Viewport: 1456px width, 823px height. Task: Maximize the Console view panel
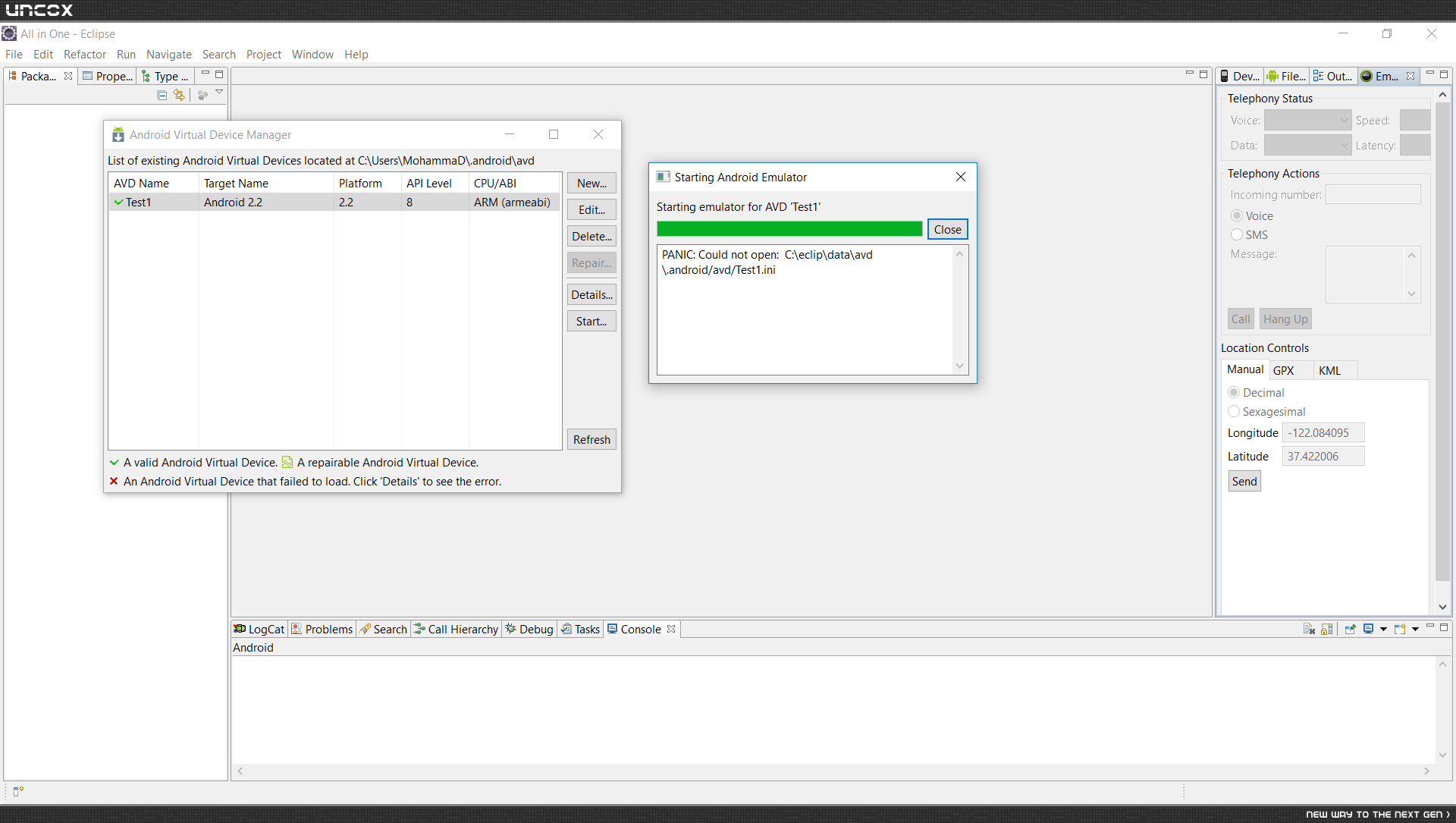pos(1444,627)
